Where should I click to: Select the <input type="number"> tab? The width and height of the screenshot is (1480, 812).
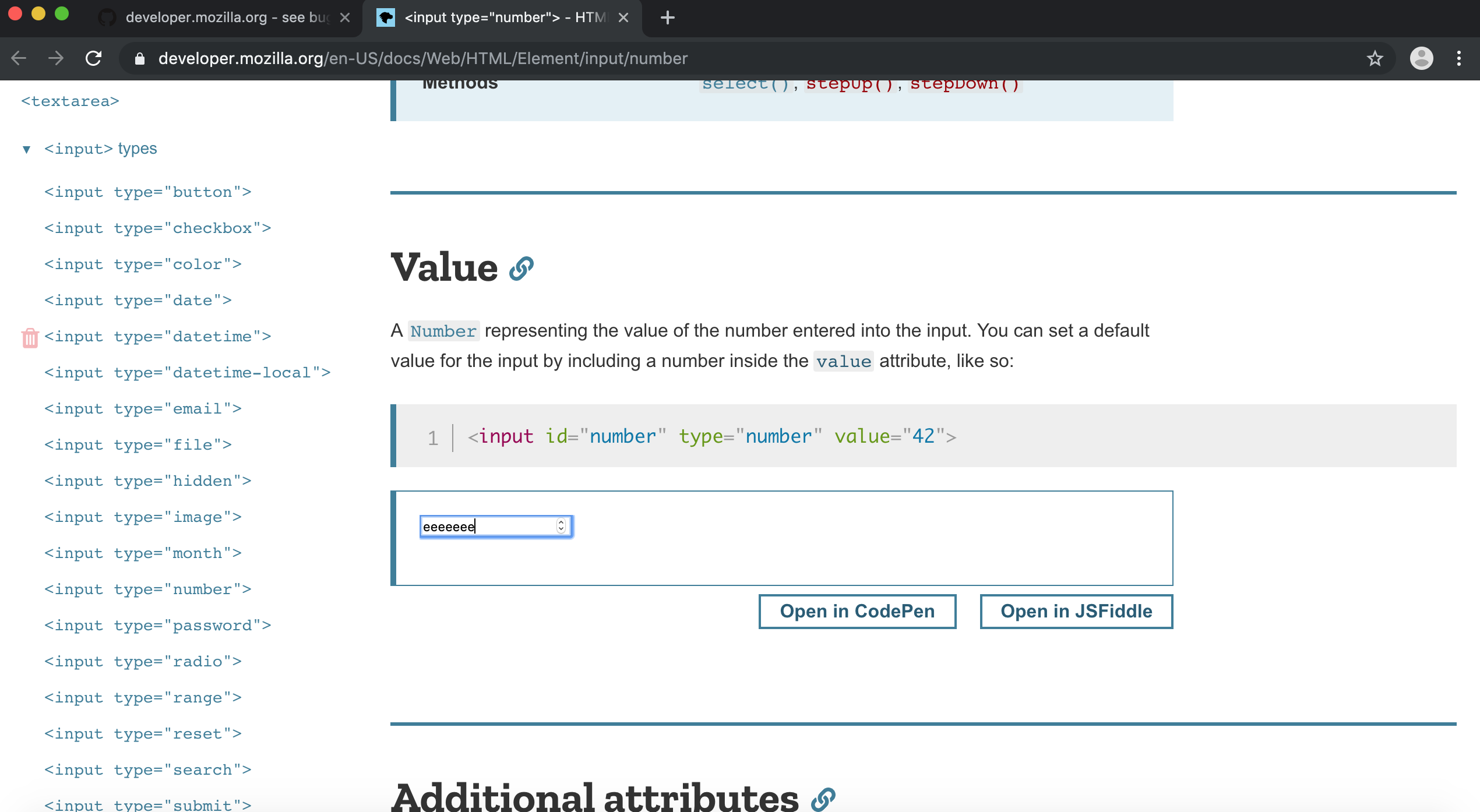coord(501,17)
